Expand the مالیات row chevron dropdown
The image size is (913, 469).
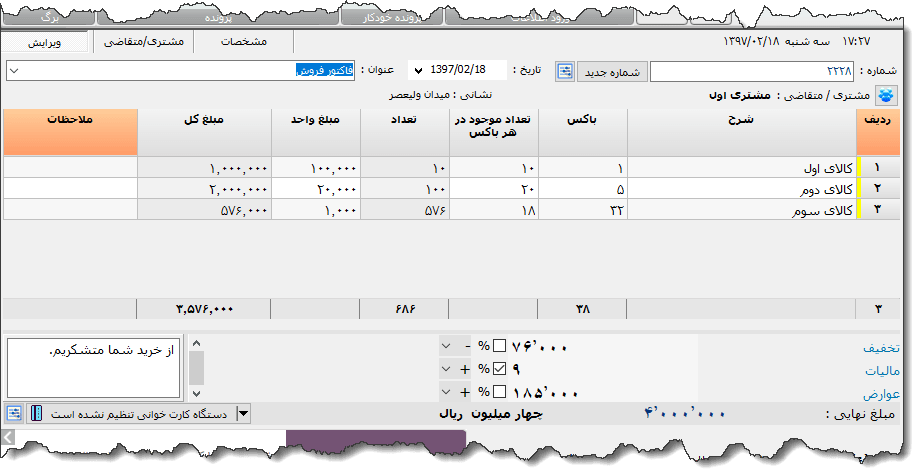[x=447, y=369]
